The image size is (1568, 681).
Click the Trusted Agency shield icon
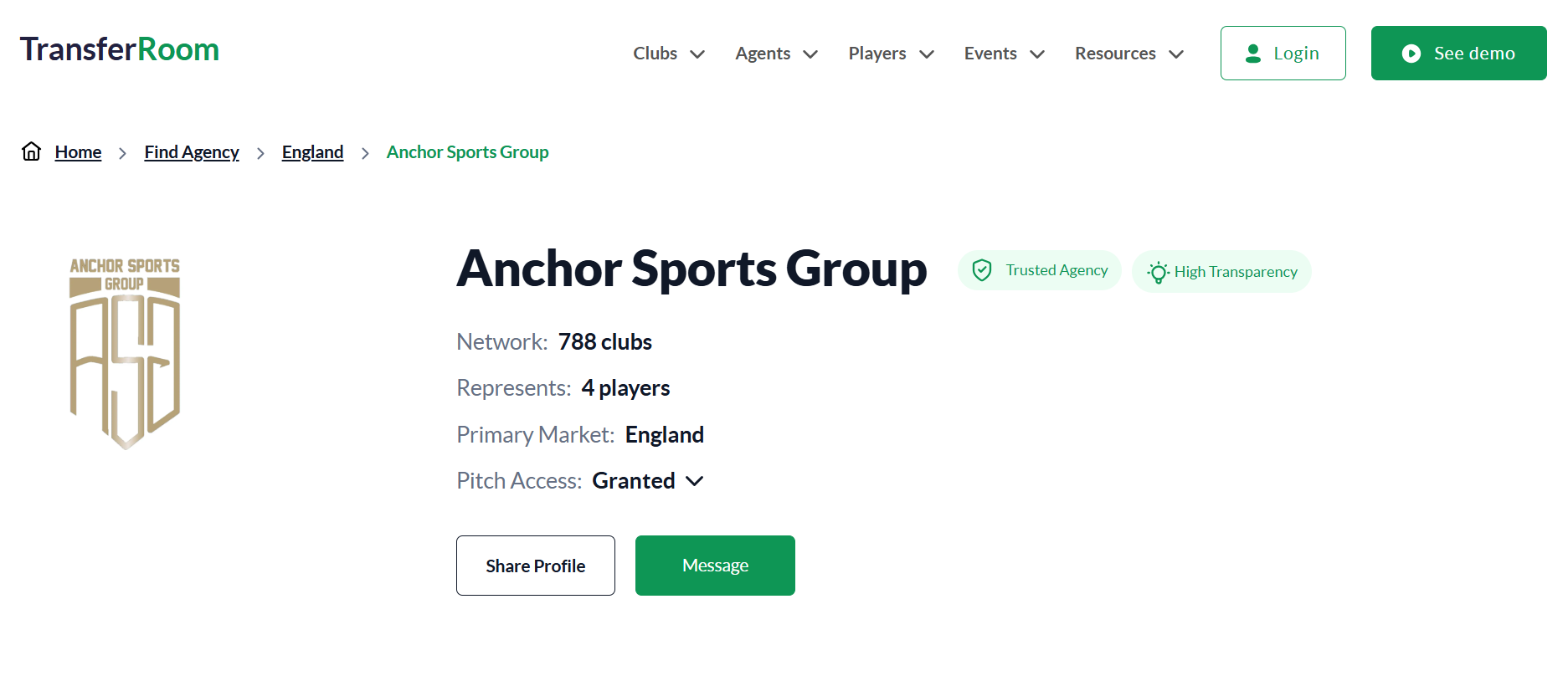coord(982,270)
